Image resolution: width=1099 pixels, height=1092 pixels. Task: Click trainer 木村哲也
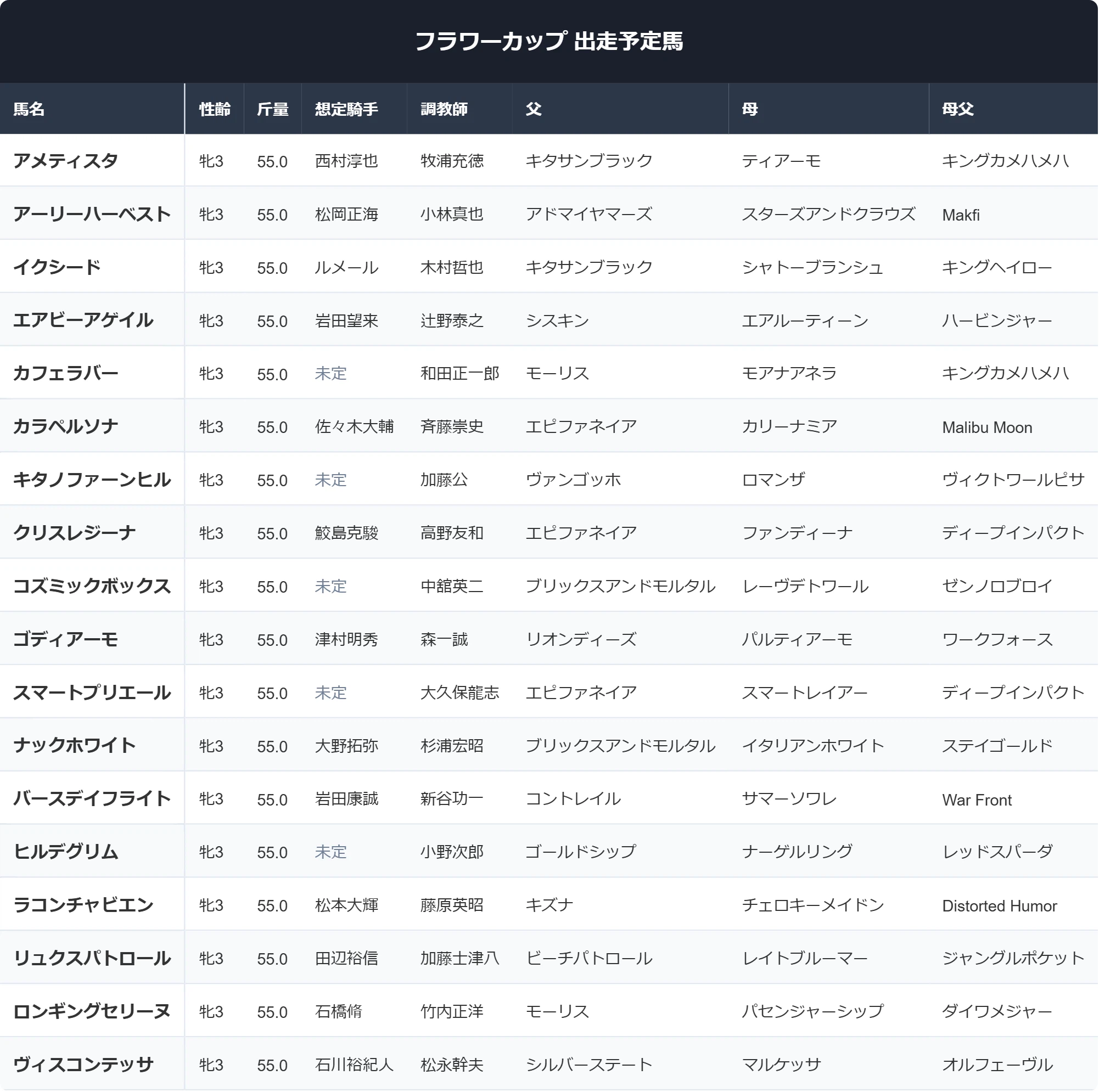click(x=452, y=268)
